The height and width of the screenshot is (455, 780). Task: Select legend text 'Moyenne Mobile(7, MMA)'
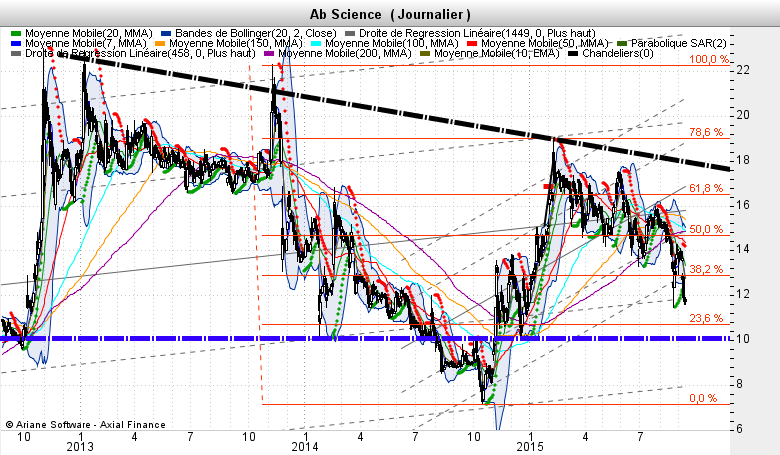(86, 43)
